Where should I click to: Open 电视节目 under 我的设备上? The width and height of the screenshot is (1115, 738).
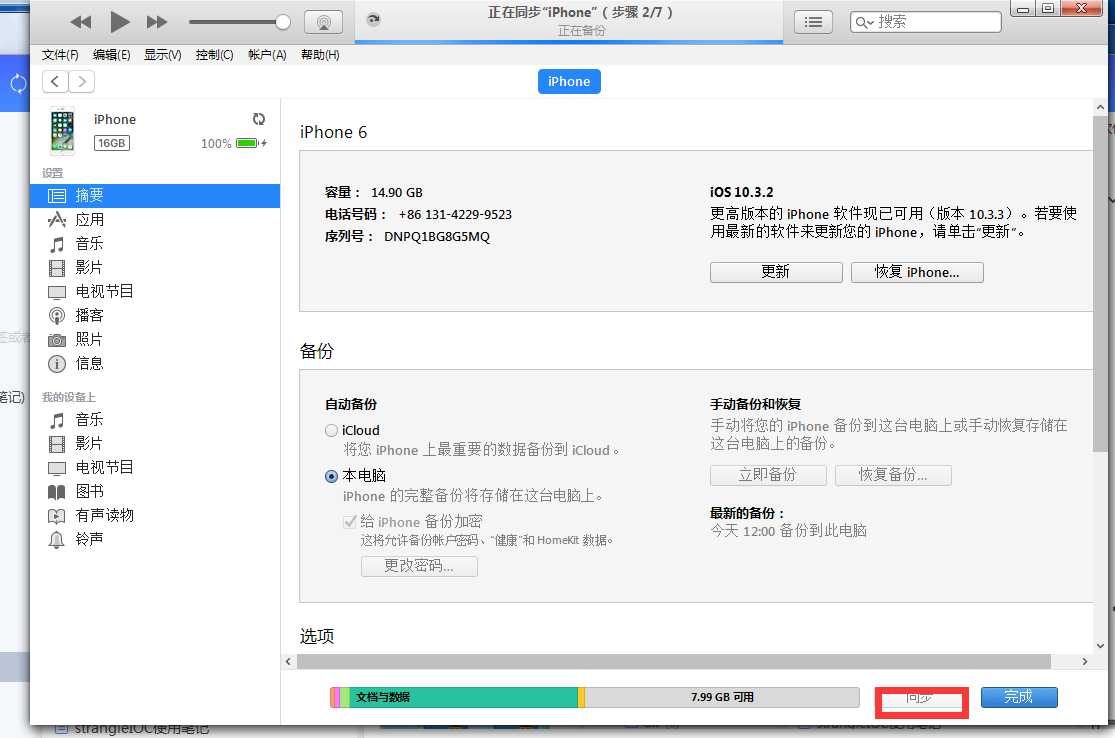pos(155,468)
